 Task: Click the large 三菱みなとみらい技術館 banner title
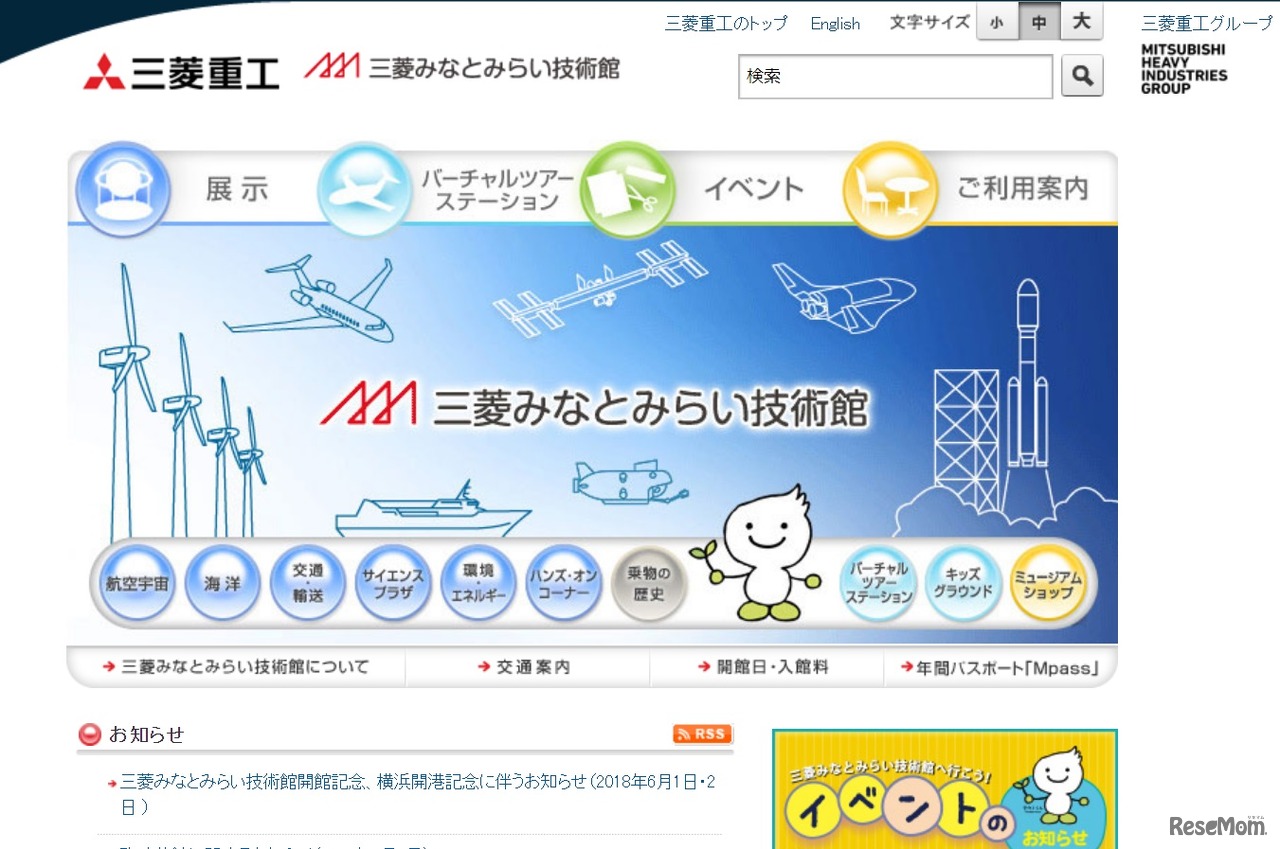(594, 406)
